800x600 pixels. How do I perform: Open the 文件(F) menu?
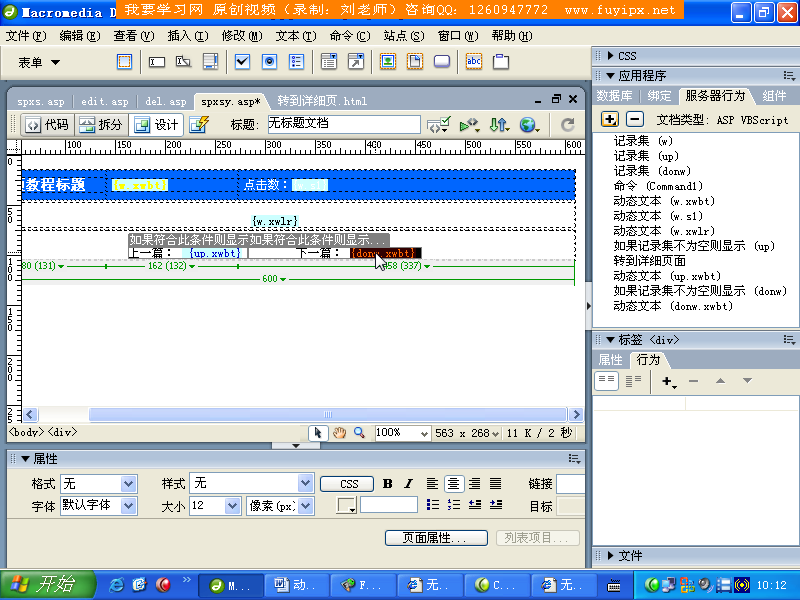click(26, 36)
